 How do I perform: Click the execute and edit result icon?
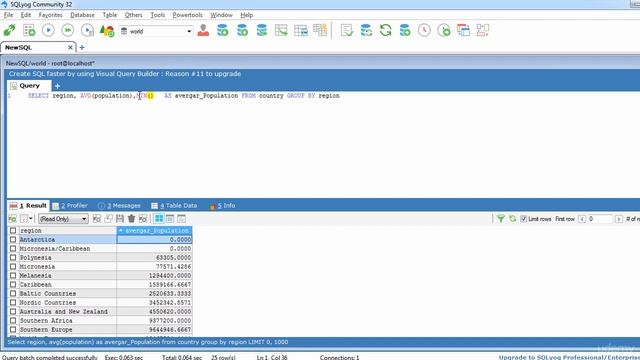87,30
